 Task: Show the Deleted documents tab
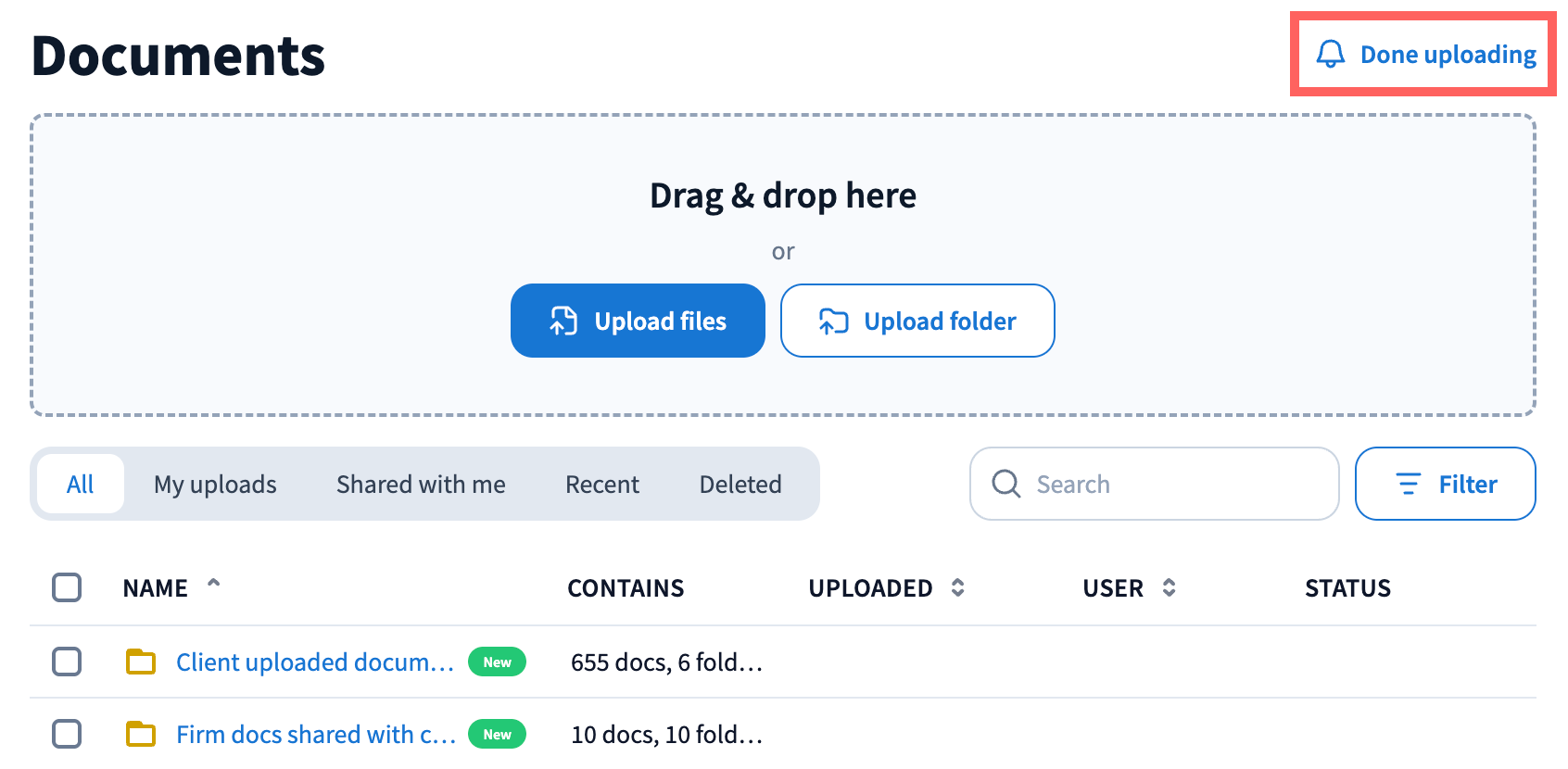[x=740, y=484]
